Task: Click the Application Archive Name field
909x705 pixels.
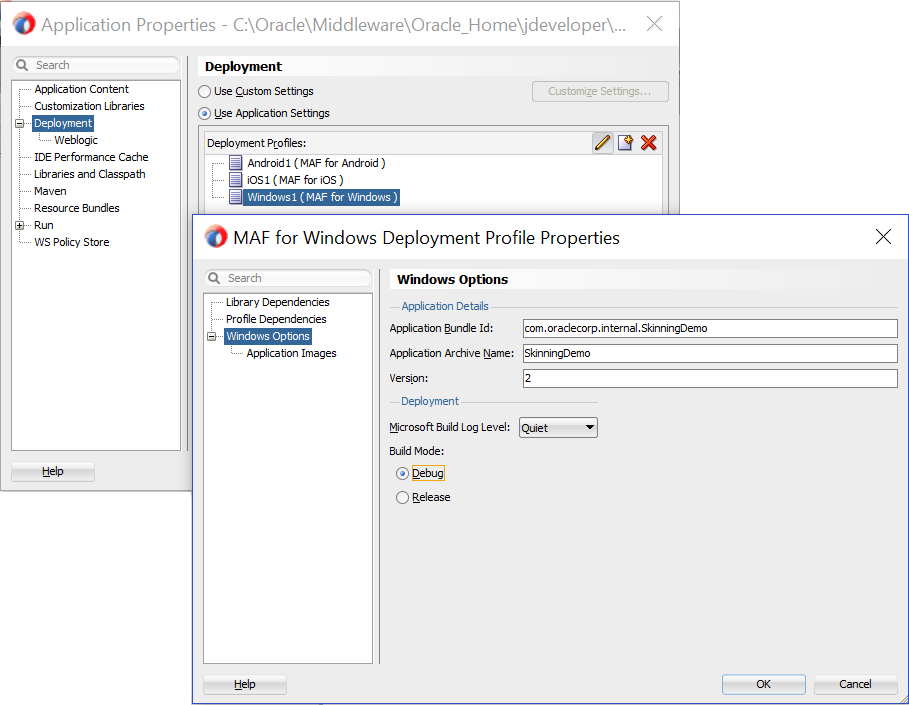Action: [x=710, y=353]
